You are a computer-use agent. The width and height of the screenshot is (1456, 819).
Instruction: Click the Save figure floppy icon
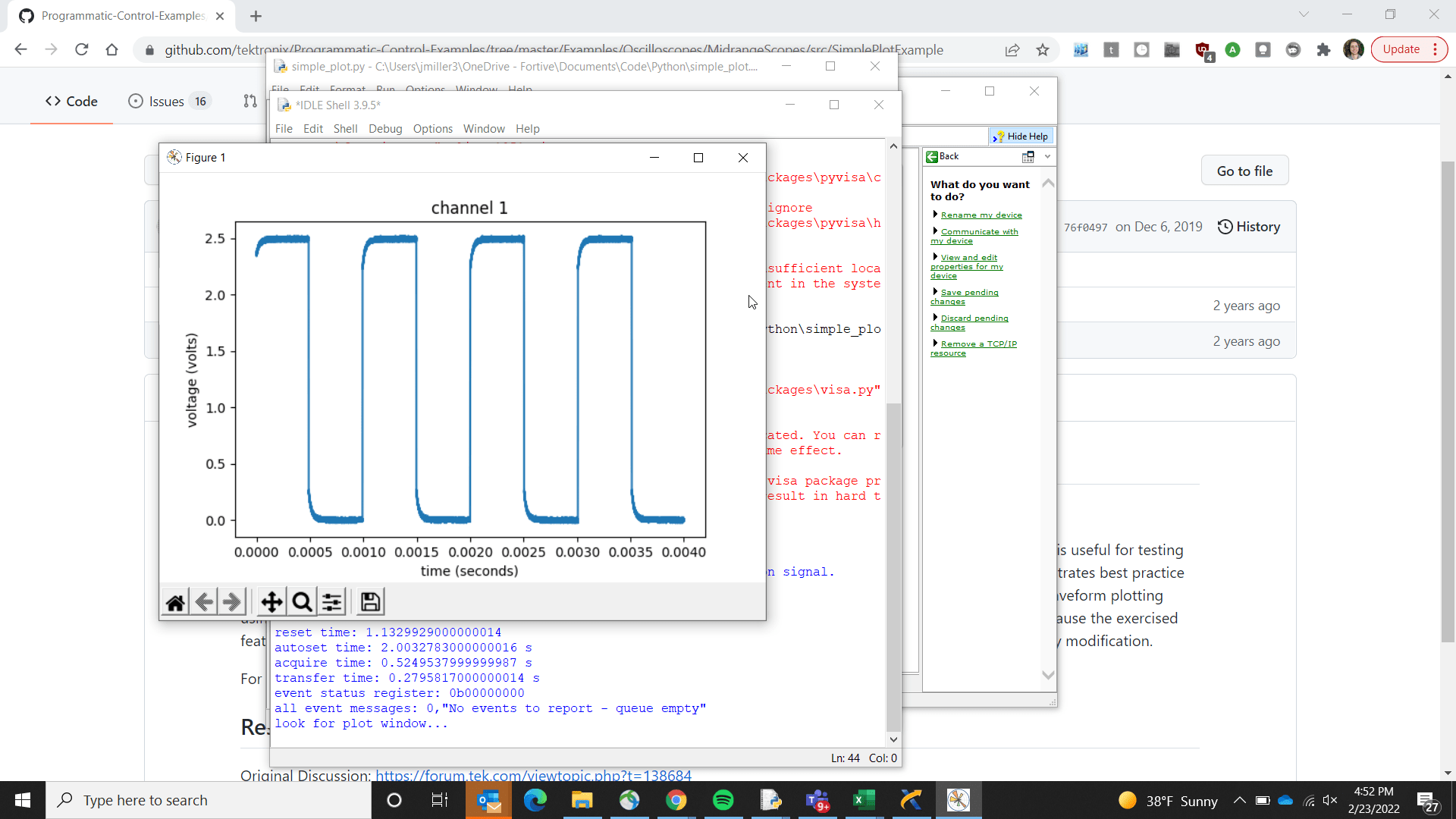click(x=370, y=603)
